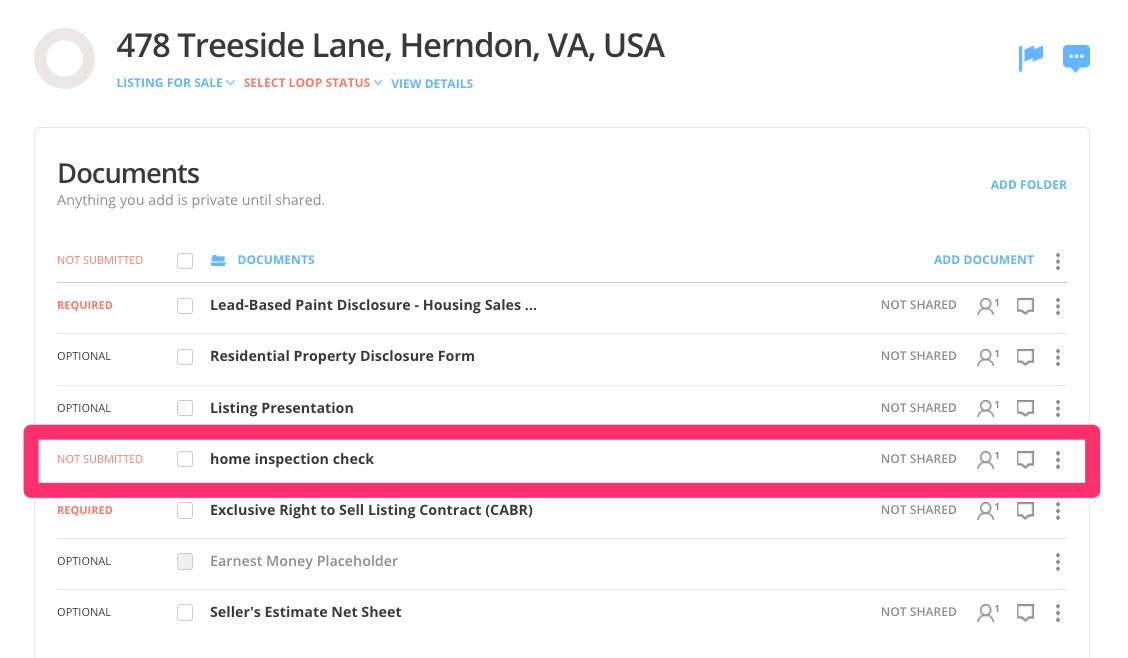Viewport: 1128px width, 658px height.
Task: Click the Add Folder button
Action: click(x=1028, y=185)
